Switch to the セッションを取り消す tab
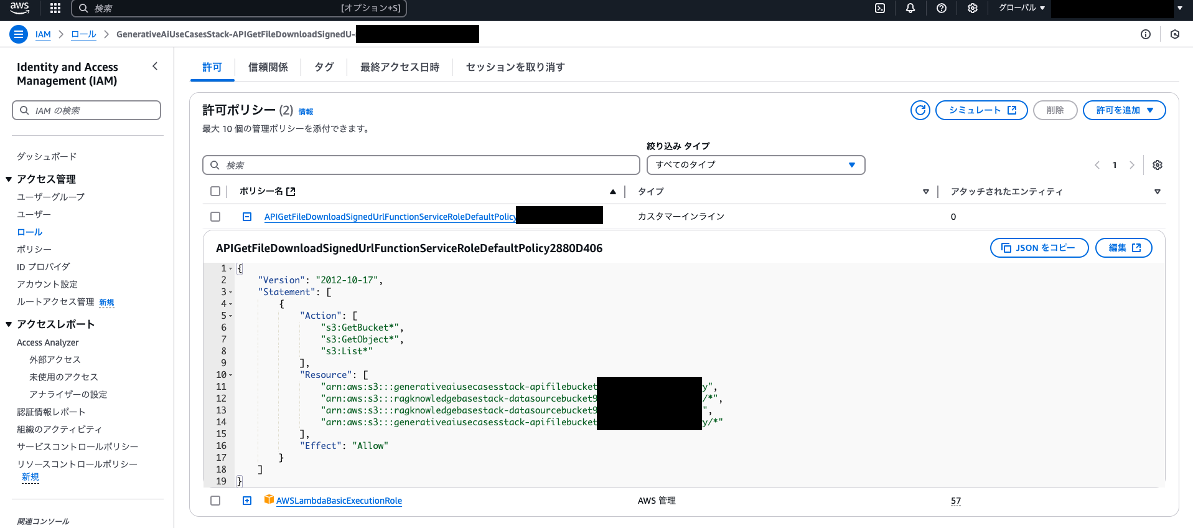Image resolution: width=1193 pixels, height=528 pixels. tap(515, 67)
